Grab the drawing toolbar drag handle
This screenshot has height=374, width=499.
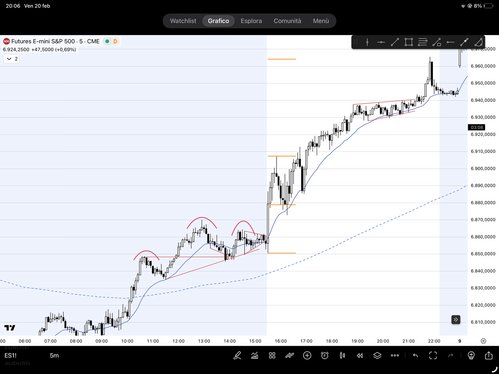pos(356,42)
